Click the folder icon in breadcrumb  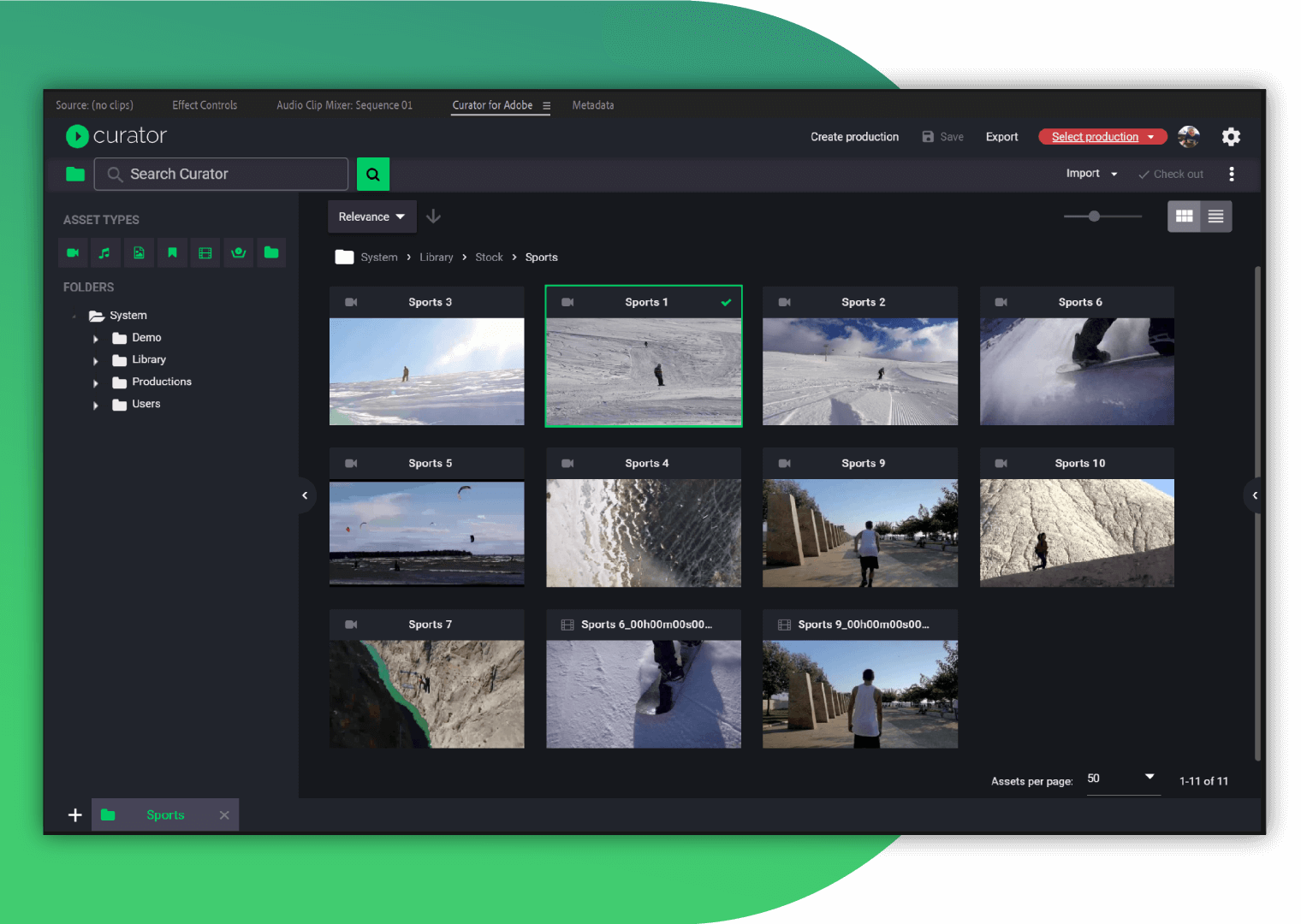[x=344, y=258]
